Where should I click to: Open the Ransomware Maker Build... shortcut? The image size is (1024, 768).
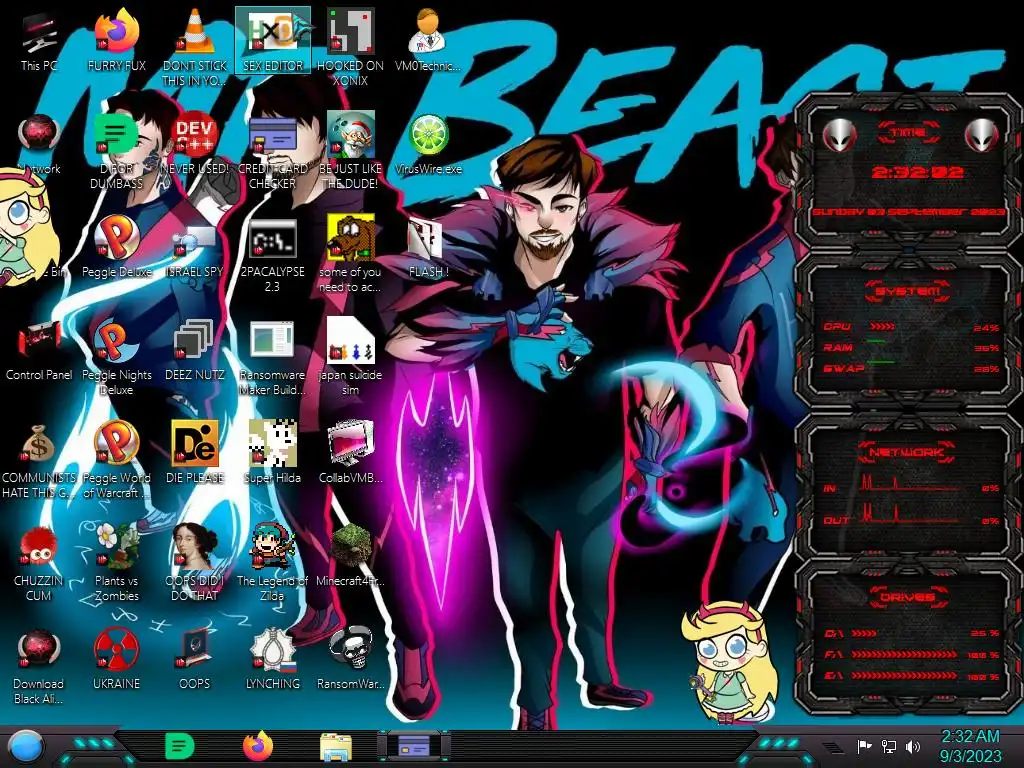272,357
